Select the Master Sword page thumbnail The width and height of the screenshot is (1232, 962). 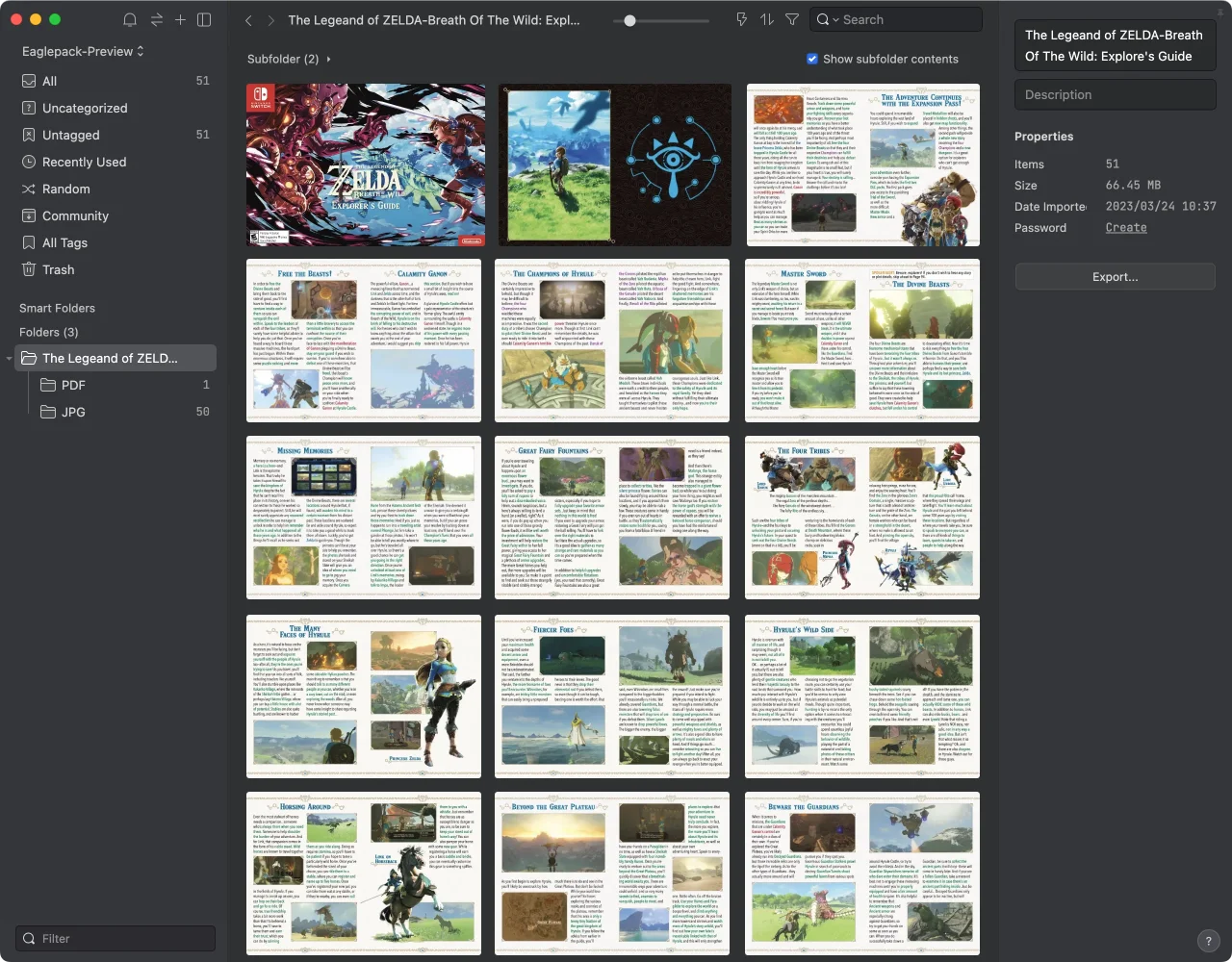point(862,340)
